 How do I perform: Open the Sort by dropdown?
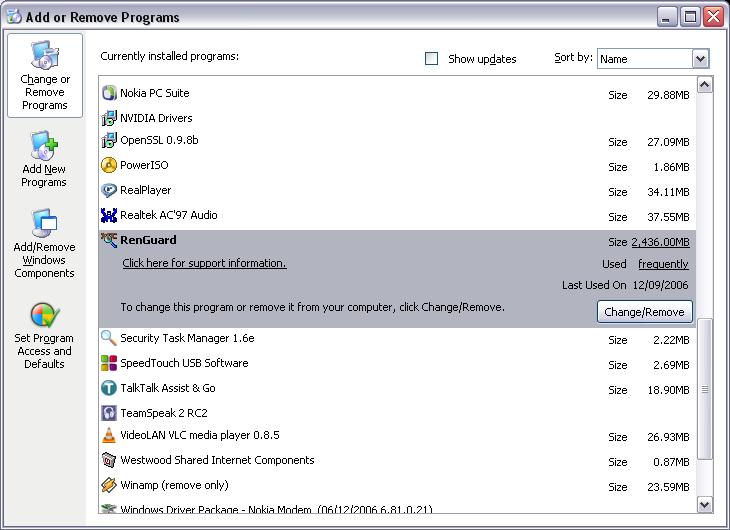700,59
